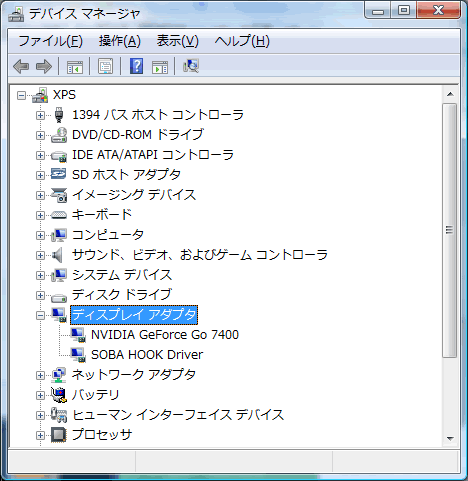The width and height of the screenshot is (468, 481).
Task: Expand the キーボード category
Action: pos(40,215)
